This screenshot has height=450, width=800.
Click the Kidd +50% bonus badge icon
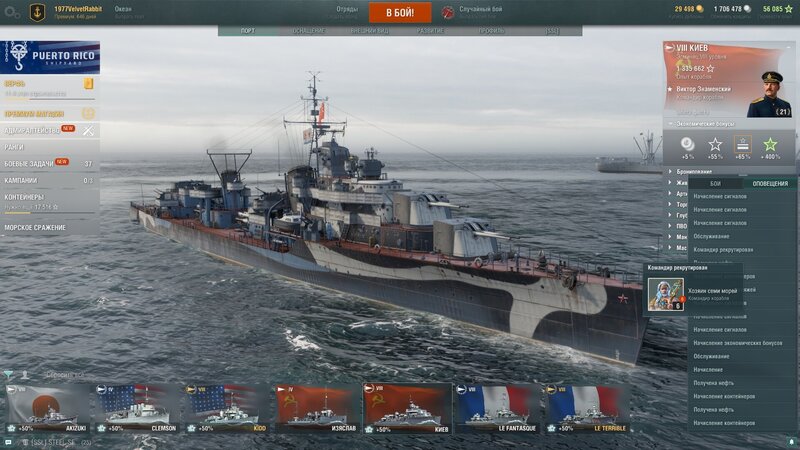pyautogui.click(x=191, y=429)
